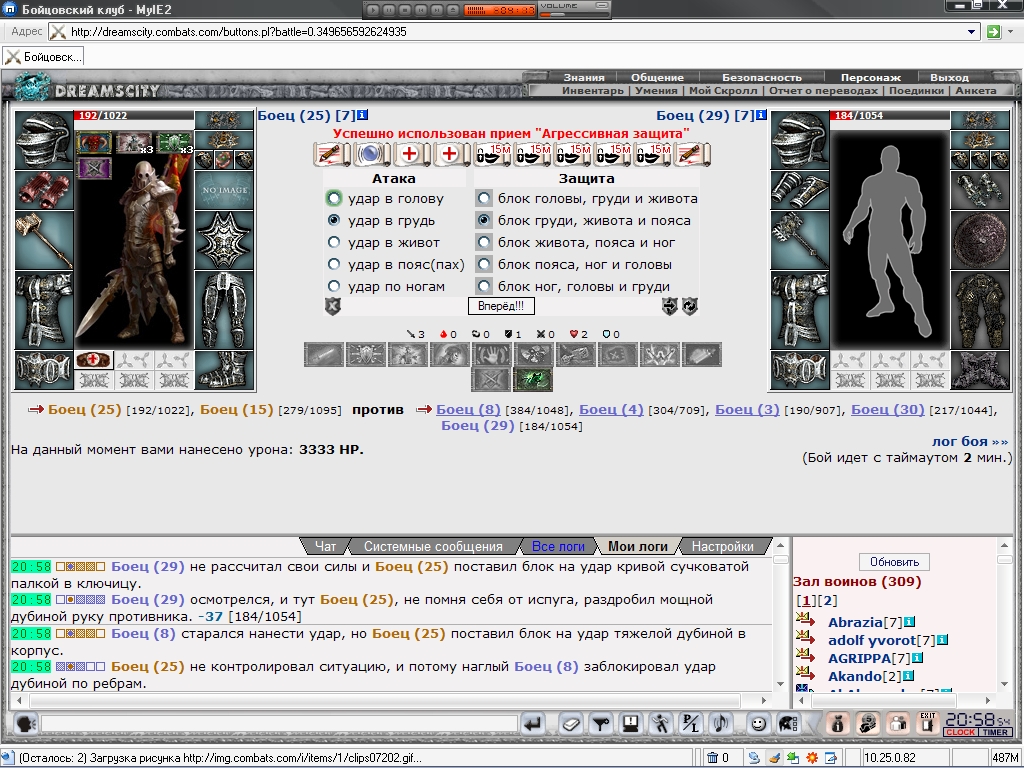Click the eraser clear chat icon

pyautogui.click(x=570, y=724)
